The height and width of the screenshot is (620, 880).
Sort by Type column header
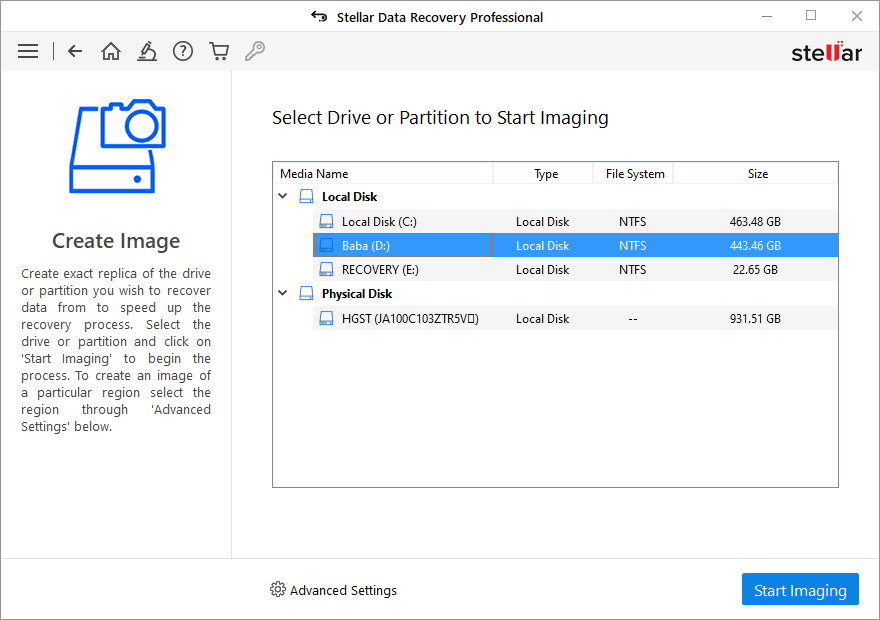[543, 174]
